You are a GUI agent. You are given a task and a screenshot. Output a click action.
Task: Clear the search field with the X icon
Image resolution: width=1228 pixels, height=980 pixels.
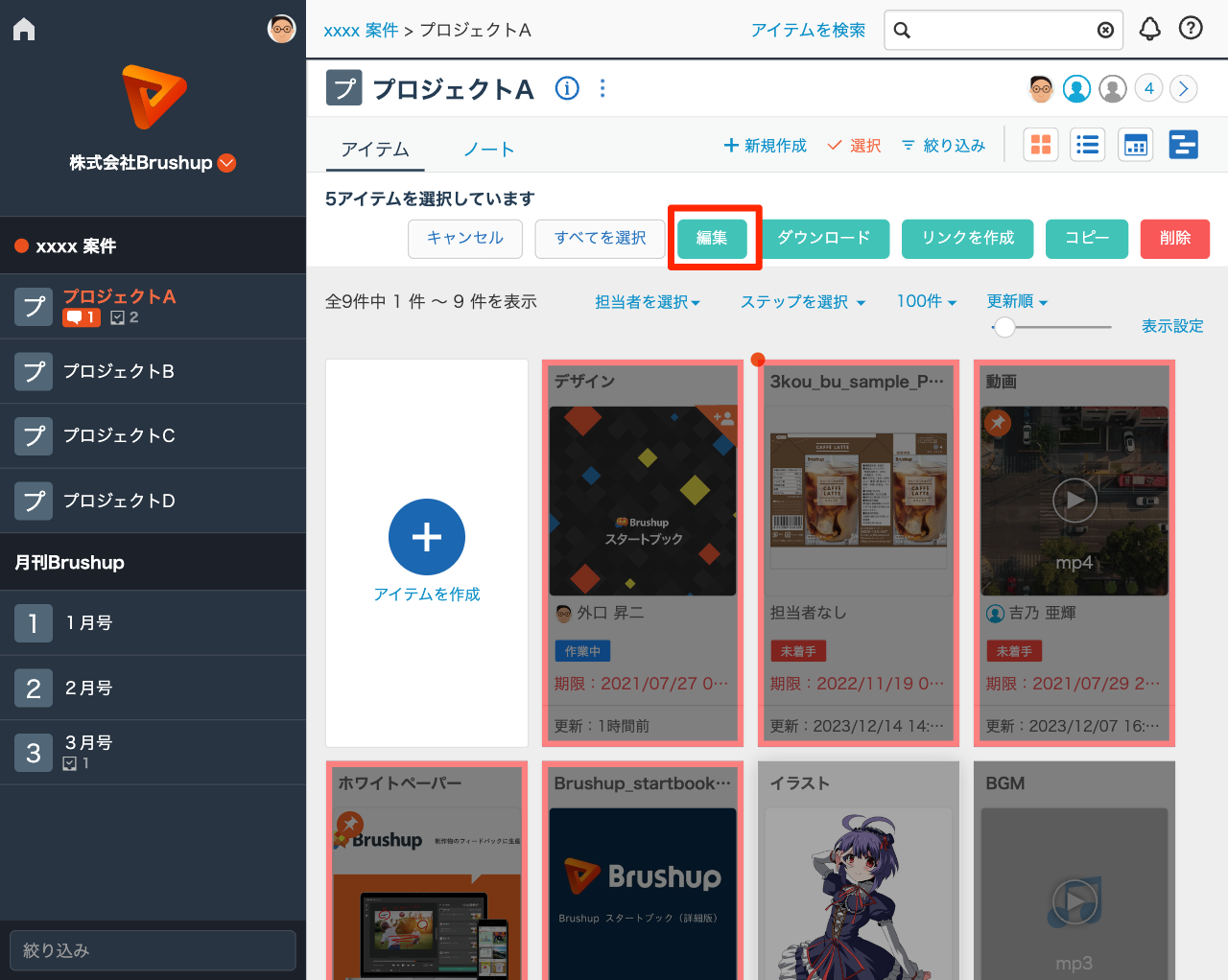1105,30
